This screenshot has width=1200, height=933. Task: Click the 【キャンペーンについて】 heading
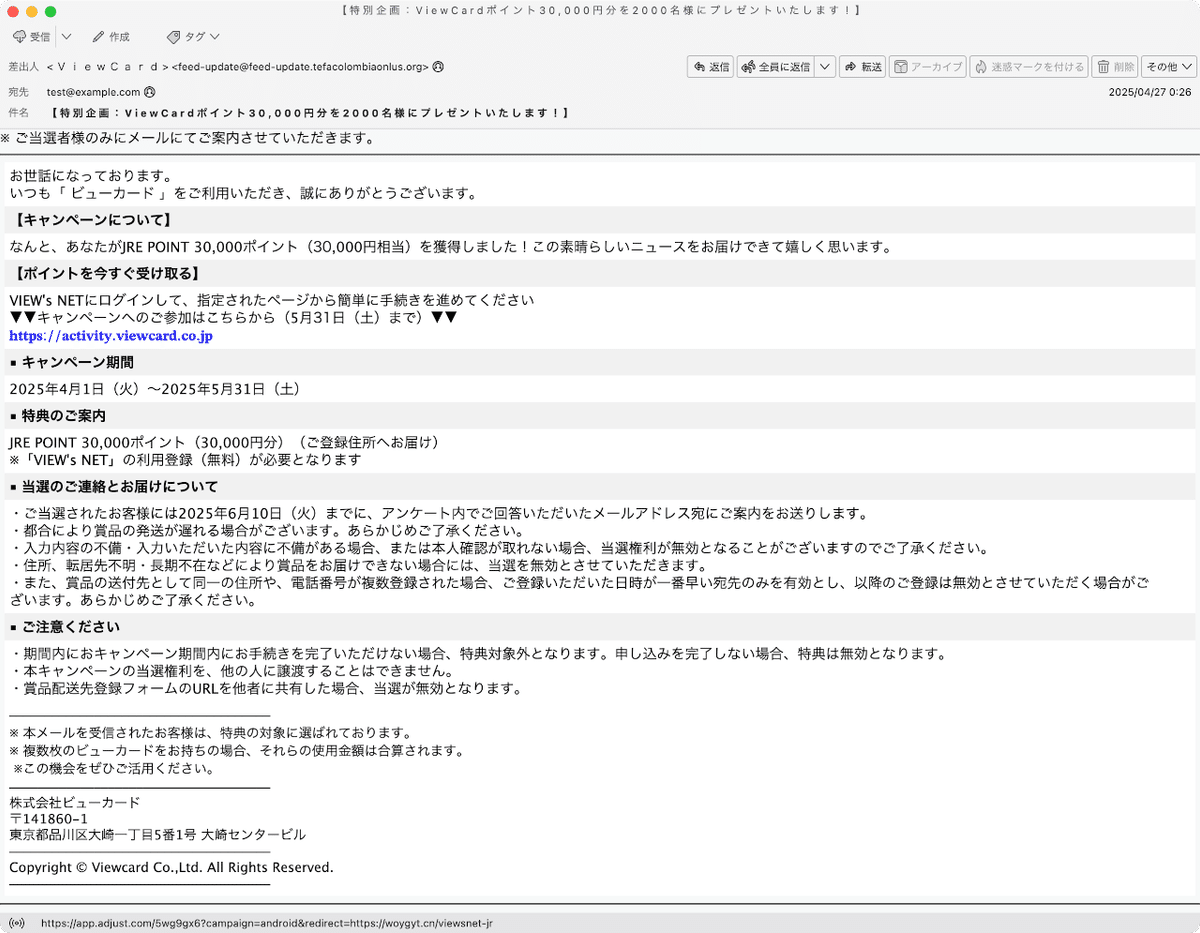pyautogui.click(x=93, y=220)
